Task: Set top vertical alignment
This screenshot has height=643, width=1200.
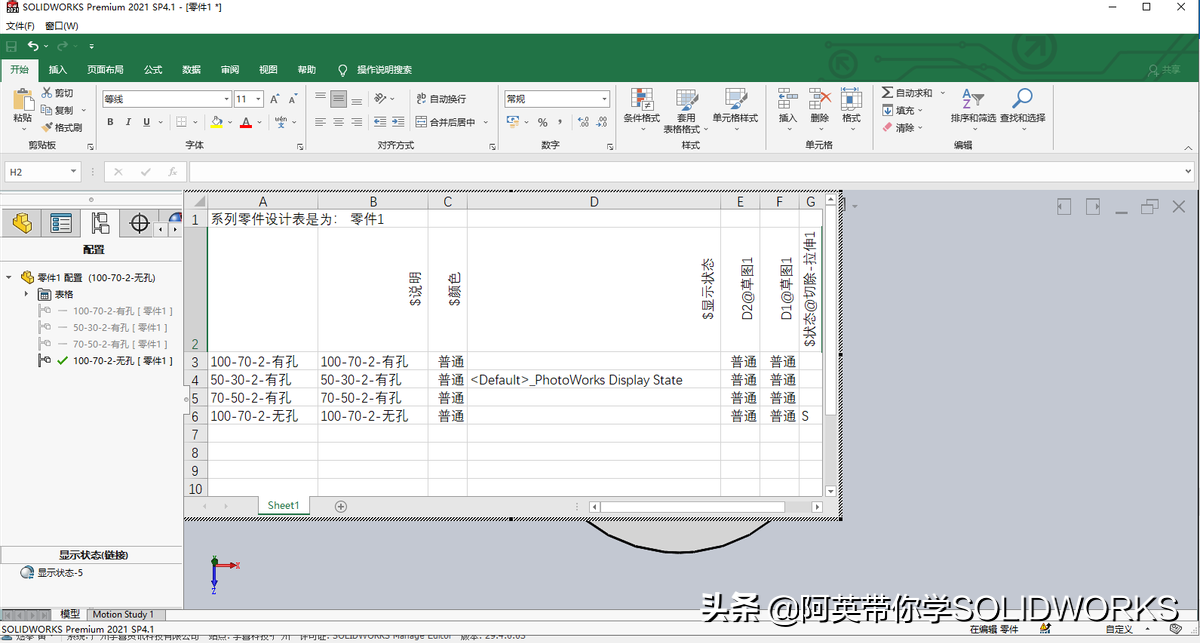Action: click(321, 99)
